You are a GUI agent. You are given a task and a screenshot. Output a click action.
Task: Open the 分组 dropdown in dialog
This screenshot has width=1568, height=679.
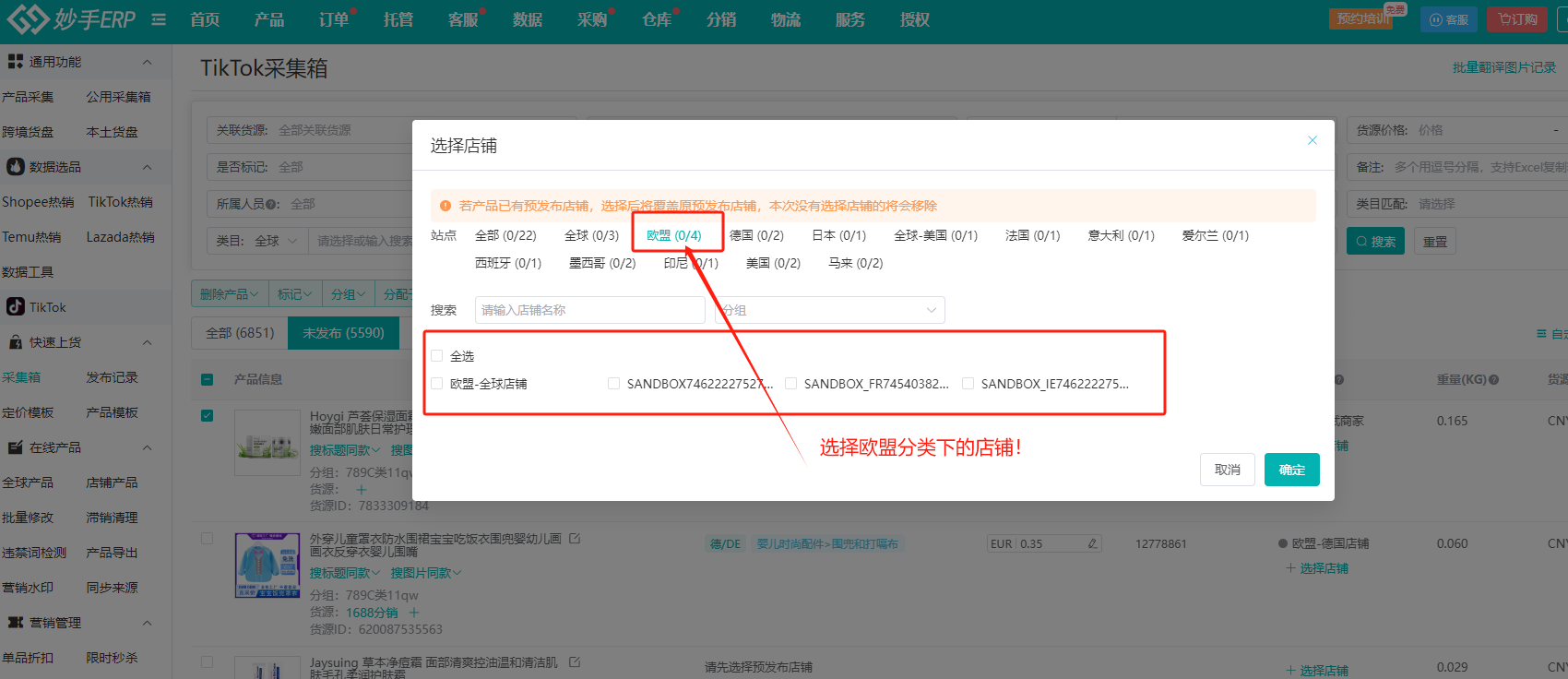point(830,310)
